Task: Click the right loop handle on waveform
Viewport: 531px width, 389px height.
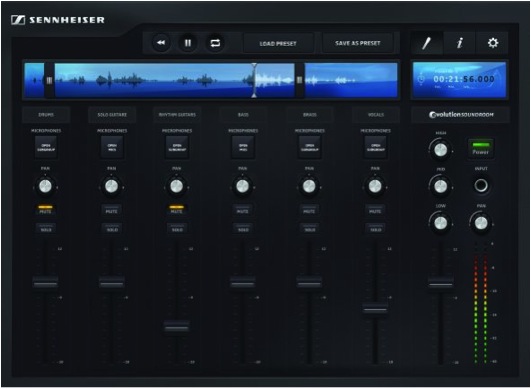Action: coord(299,80)
